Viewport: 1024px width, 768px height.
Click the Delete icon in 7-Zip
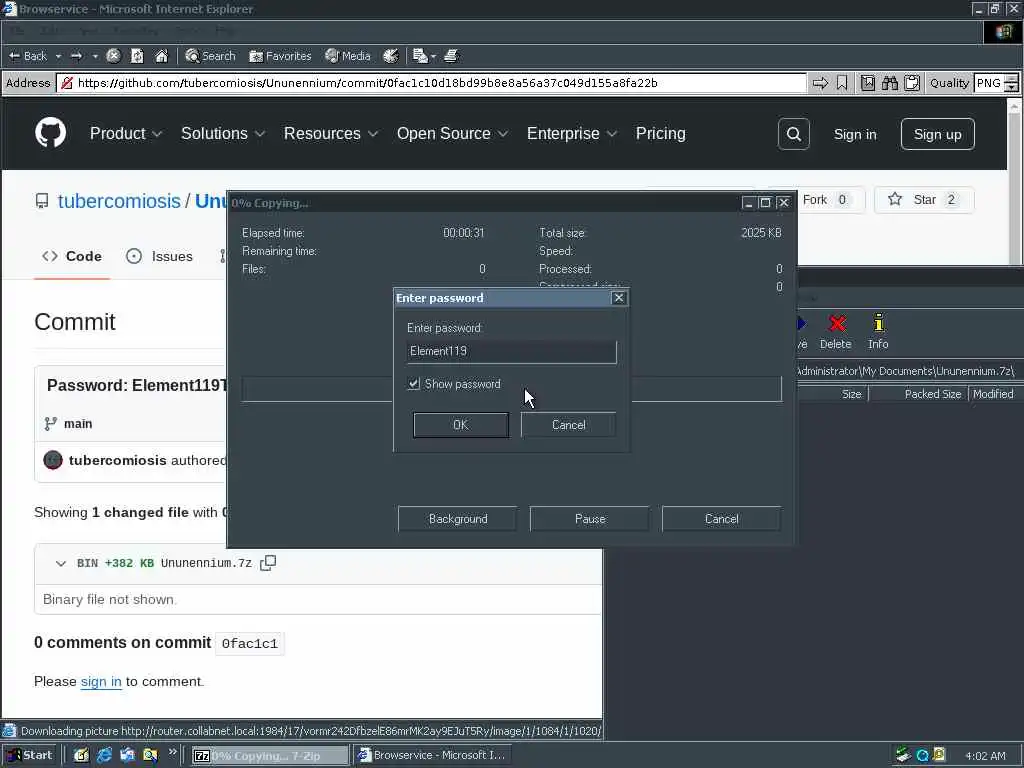(836, 331)
